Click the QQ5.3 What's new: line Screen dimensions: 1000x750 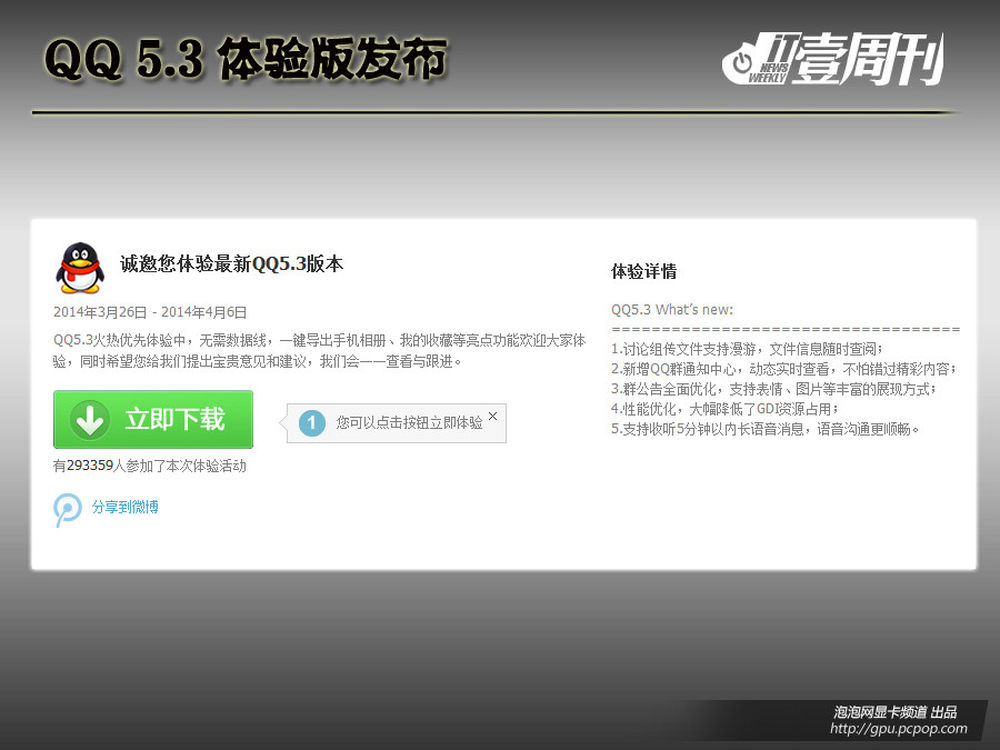coord(672,310)
